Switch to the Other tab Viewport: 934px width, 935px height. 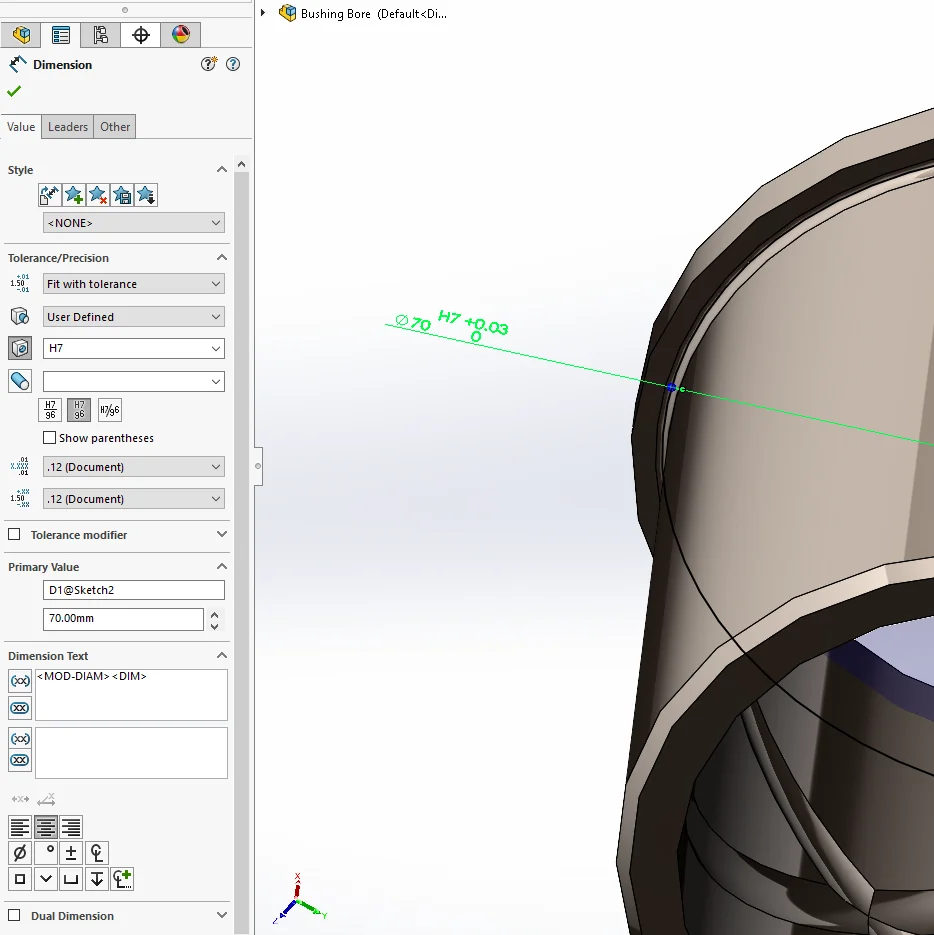pos(115,127)
